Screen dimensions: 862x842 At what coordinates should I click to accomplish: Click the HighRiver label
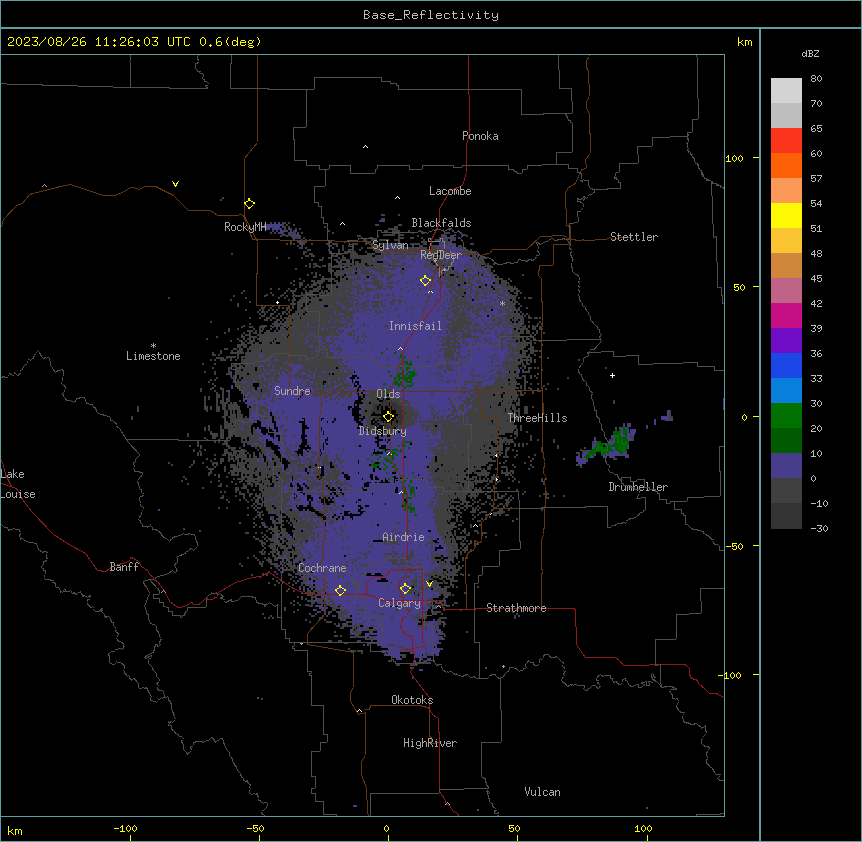tap(430, 743)
